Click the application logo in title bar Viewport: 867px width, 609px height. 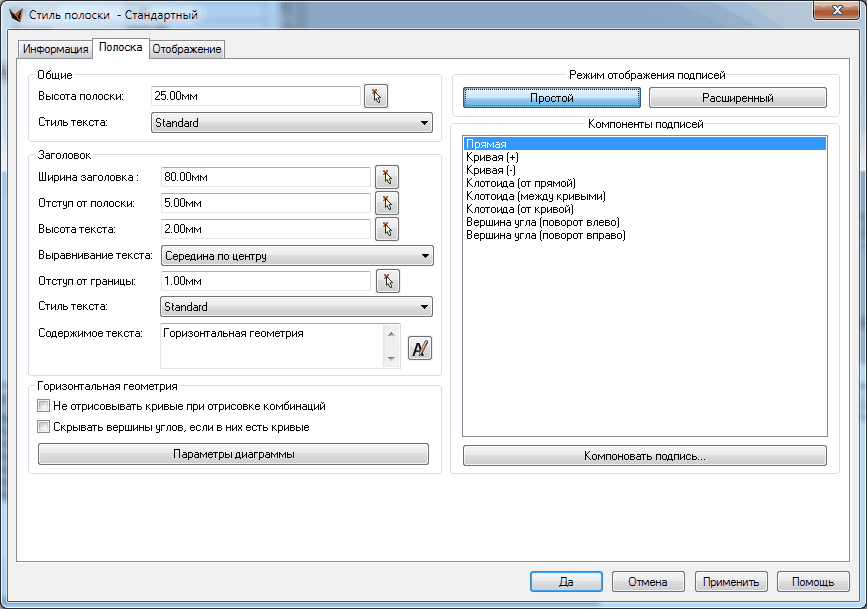15,15
